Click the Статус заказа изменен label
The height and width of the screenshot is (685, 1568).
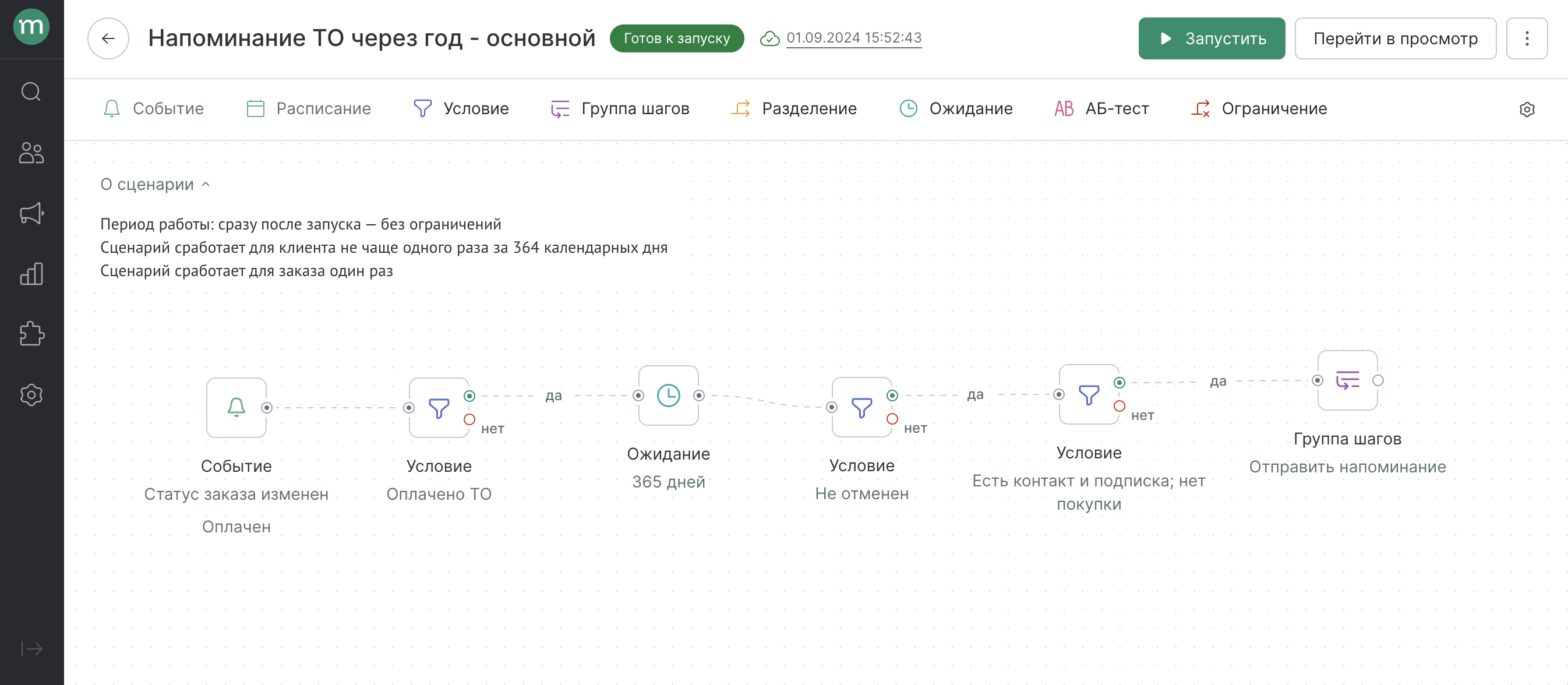(236, 495)
